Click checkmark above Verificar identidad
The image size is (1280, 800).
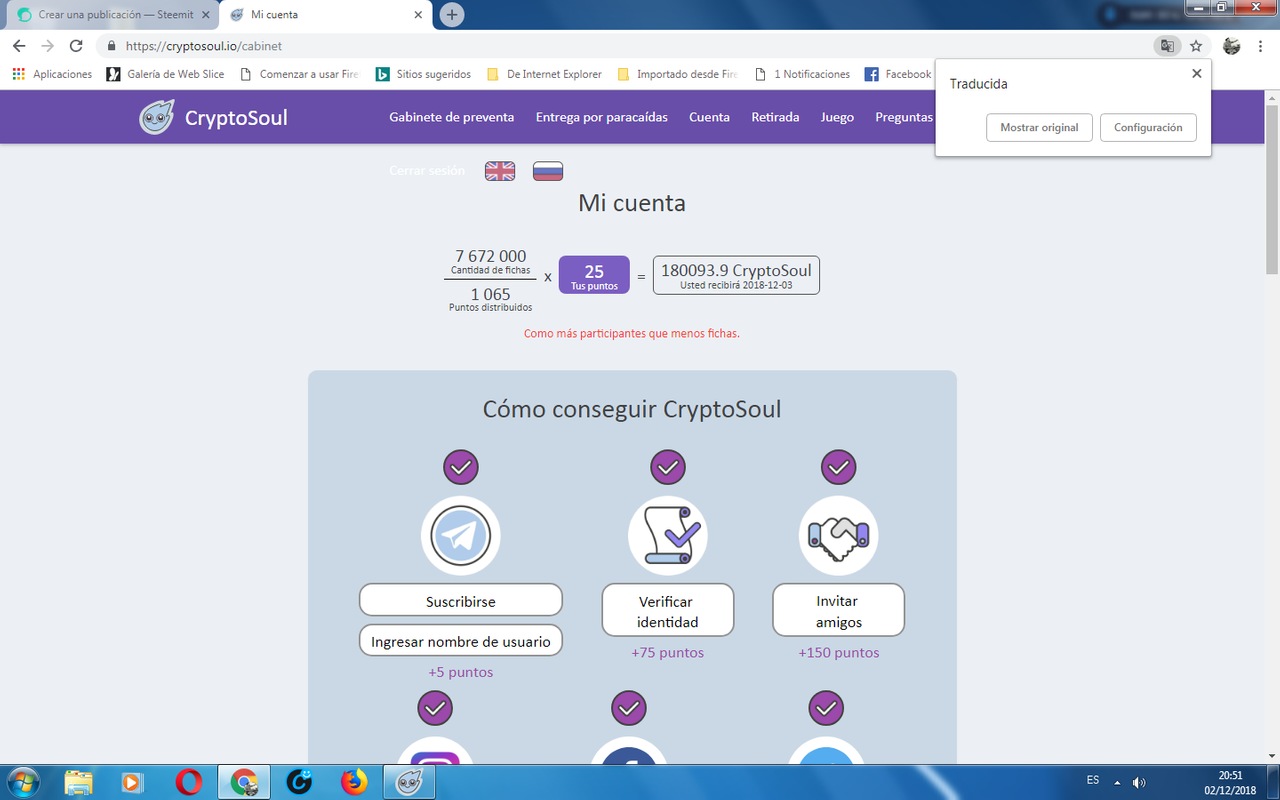pos(668,467)
